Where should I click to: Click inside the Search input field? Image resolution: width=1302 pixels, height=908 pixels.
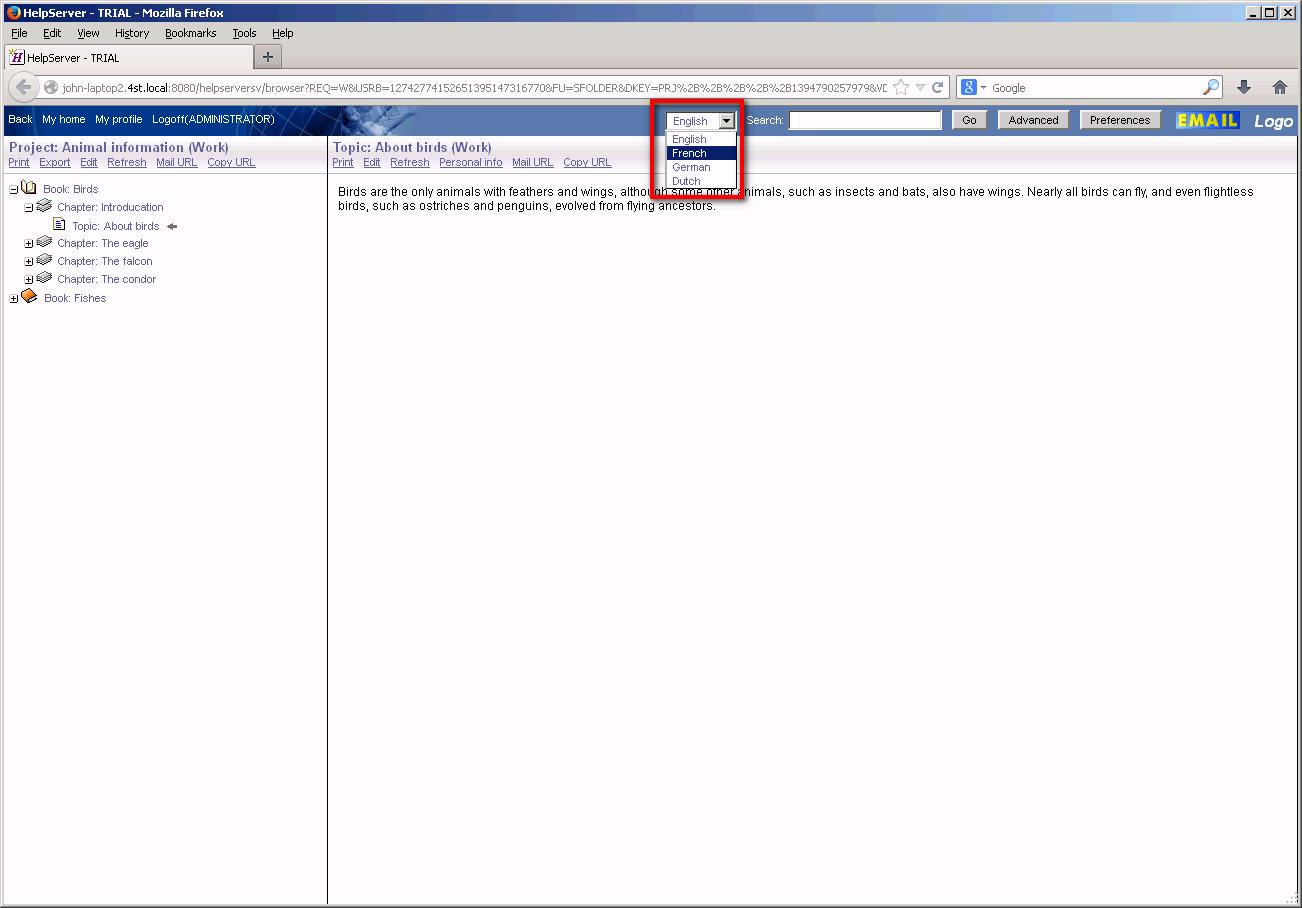point(864,120)
